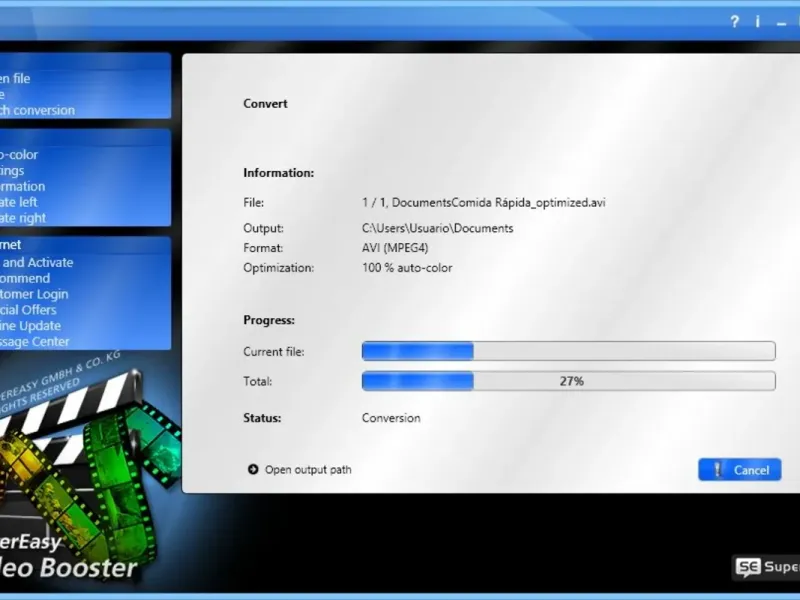
Task: Open help via question mark icon
Action: pyautogui.click(x=734, y=22)
